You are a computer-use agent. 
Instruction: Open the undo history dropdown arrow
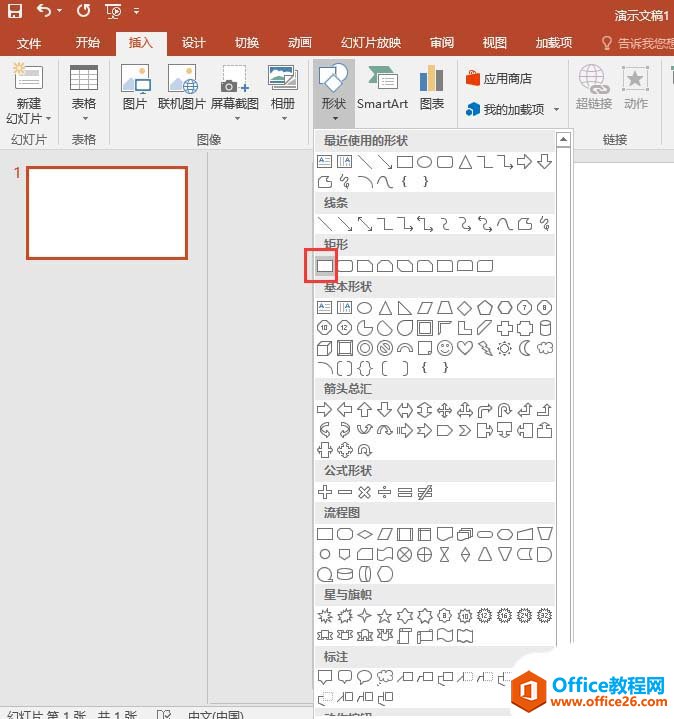pos(60,11)
